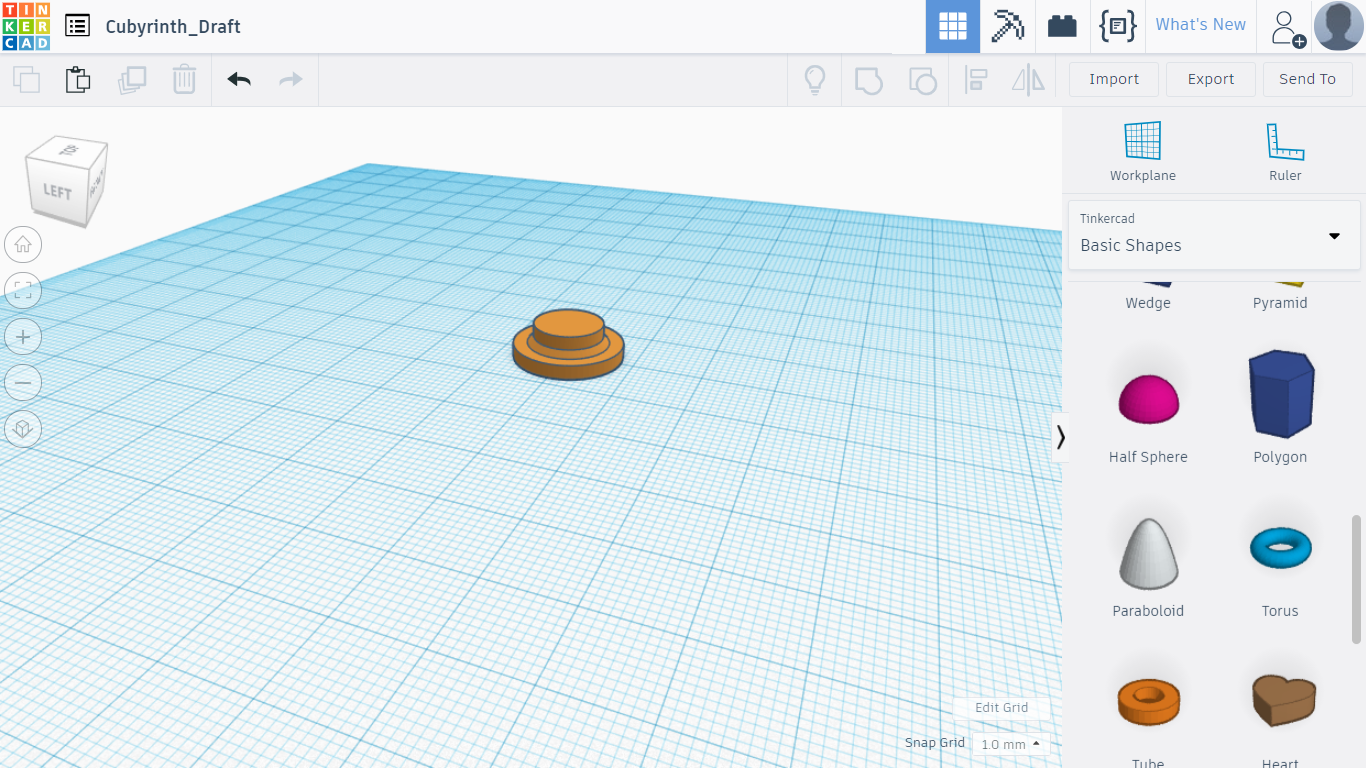1366x768 pixels.
Task: Collapse the shapes panel with the chevron
Action: point(1061,437)
